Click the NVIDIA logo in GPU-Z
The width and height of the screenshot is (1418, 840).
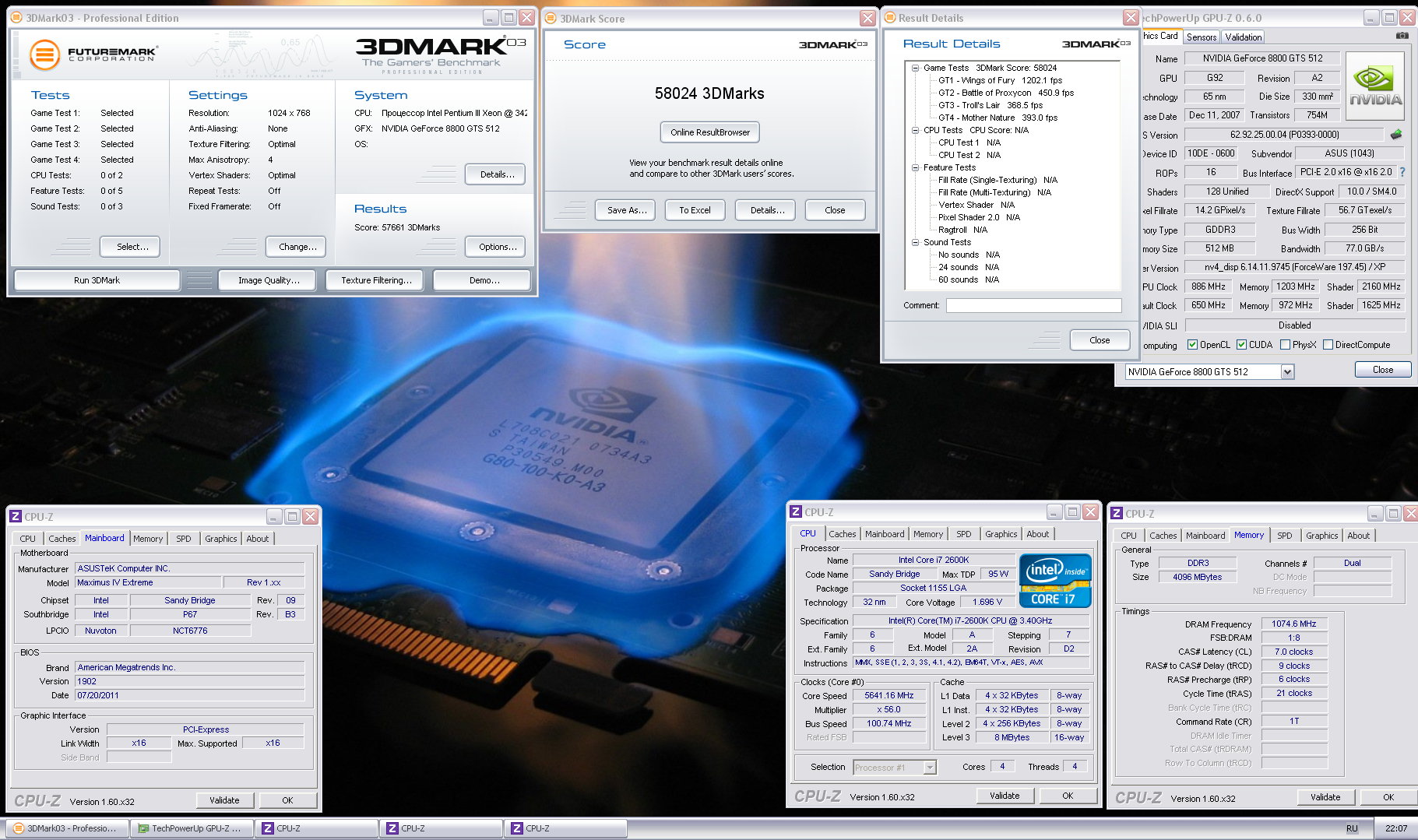point(1375,86)
